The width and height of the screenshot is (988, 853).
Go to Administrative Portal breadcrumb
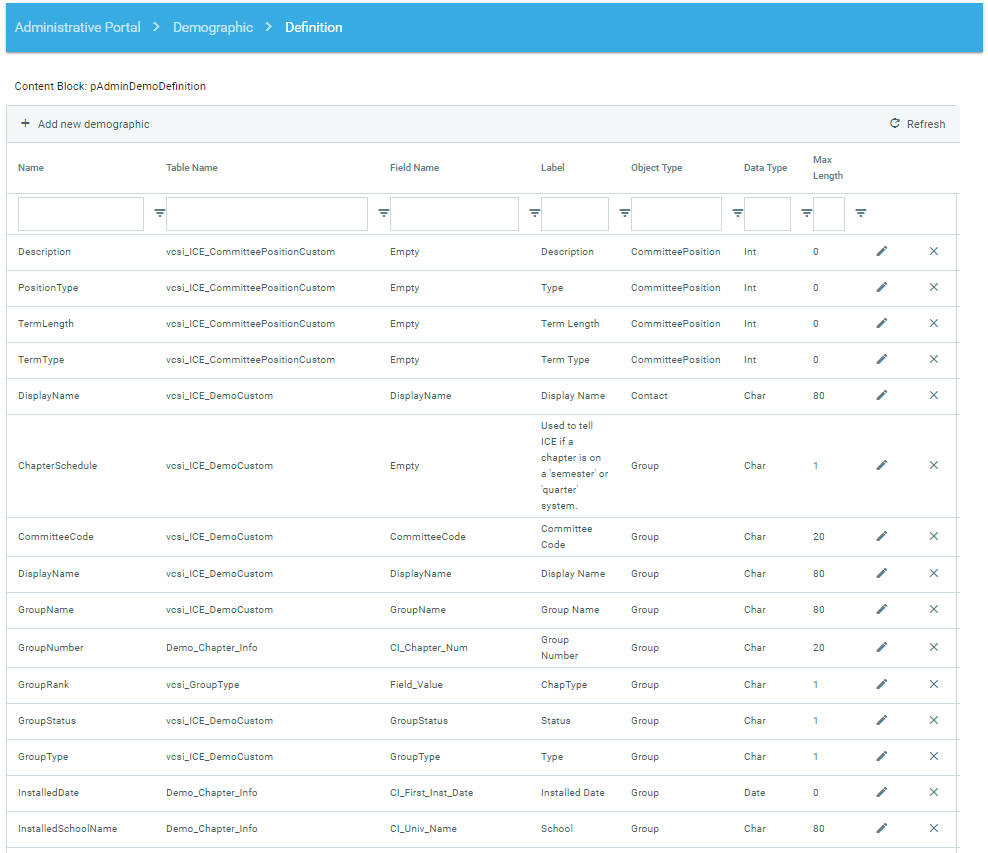[78, 27]
